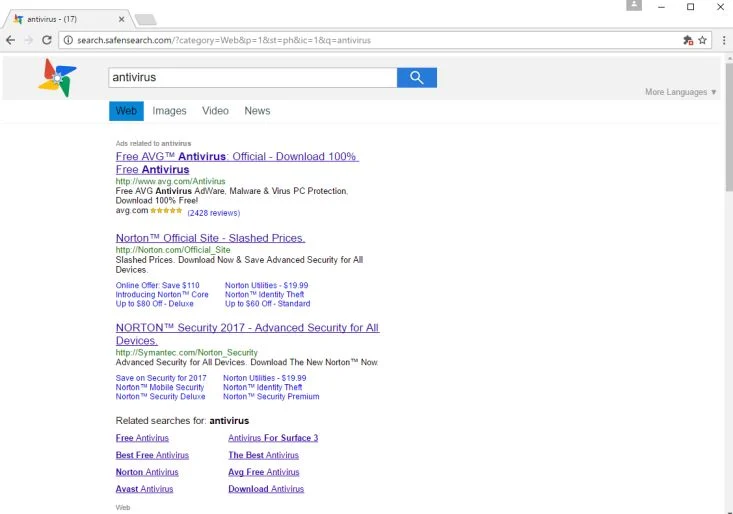
Task: Open Norton Official Site - Slashed Prices link
Action: pos(210,238)
